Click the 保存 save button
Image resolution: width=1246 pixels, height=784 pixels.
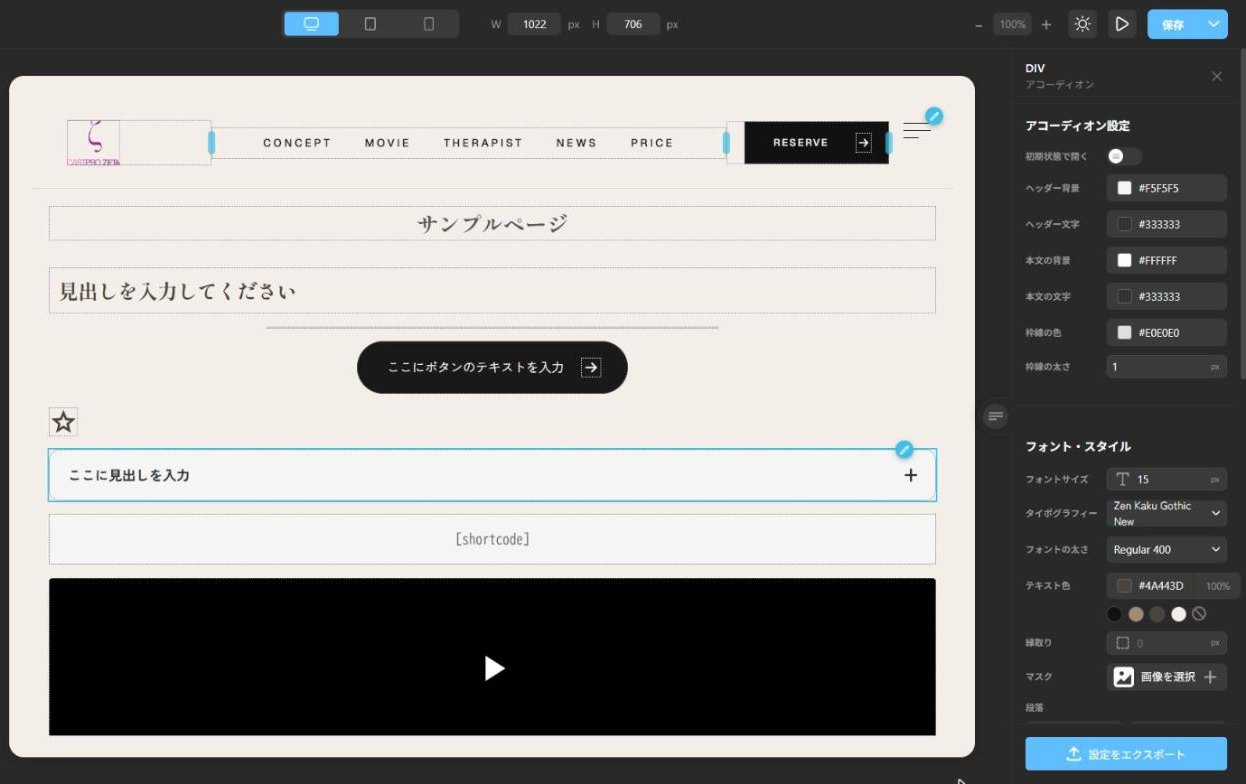coord(1174,24)
